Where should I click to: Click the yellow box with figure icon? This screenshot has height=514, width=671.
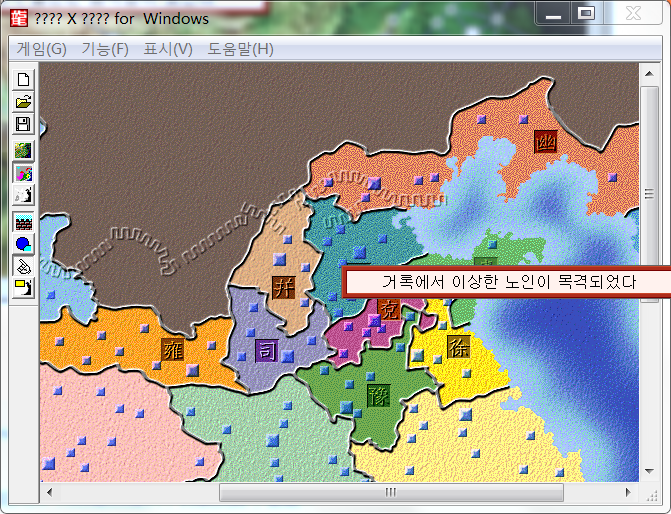(x=23, y=288)
